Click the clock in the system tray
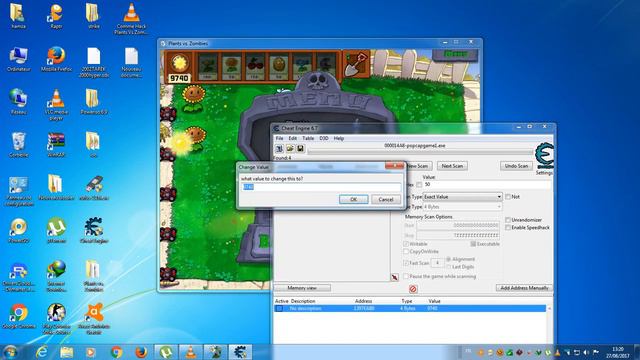The width and height of the screenshot is (640, 360). [618, 352]
